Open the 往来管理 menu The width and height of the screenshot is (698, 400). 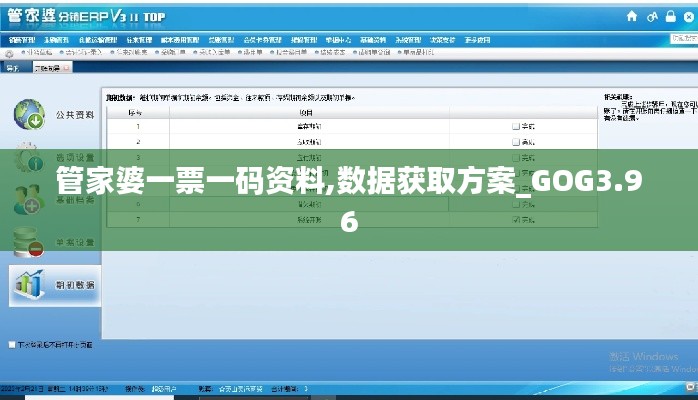pos(139,40)
